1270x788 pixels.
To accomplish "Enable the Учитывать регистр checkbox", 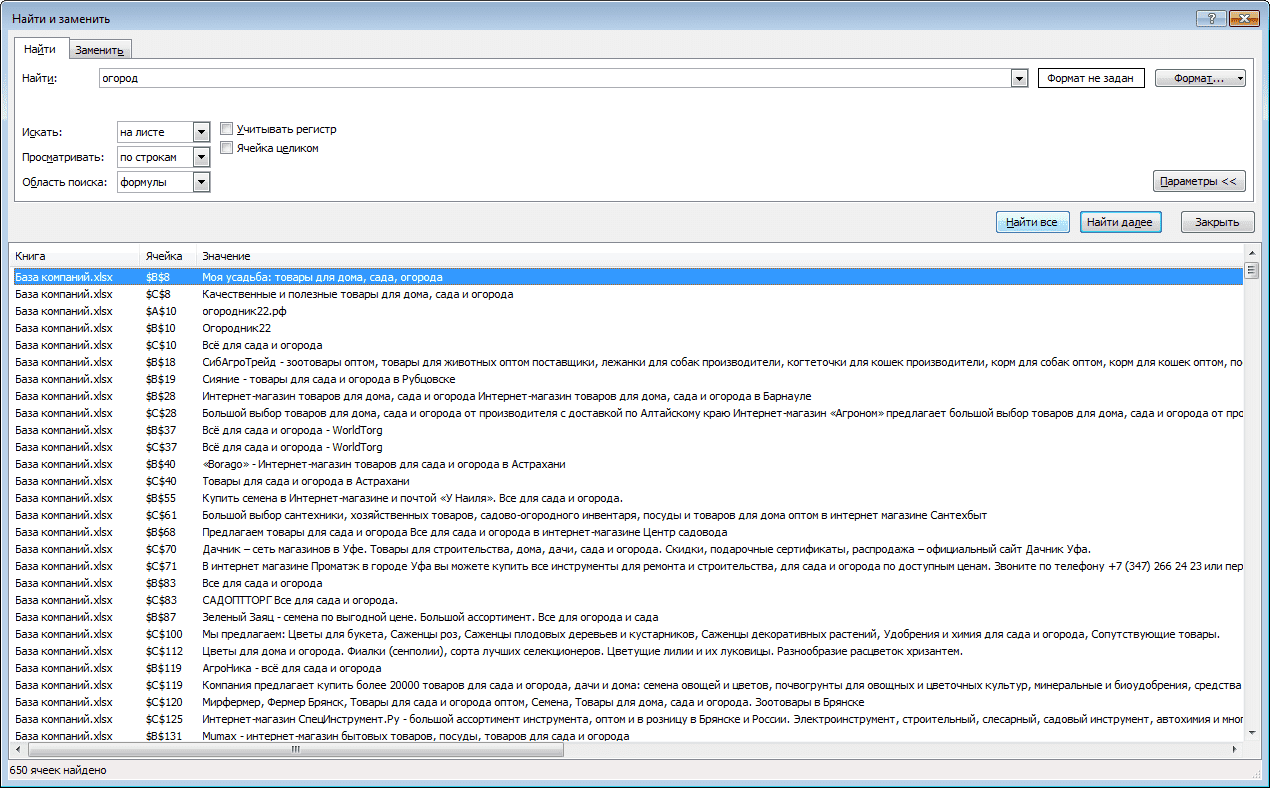I will point(227,129).
